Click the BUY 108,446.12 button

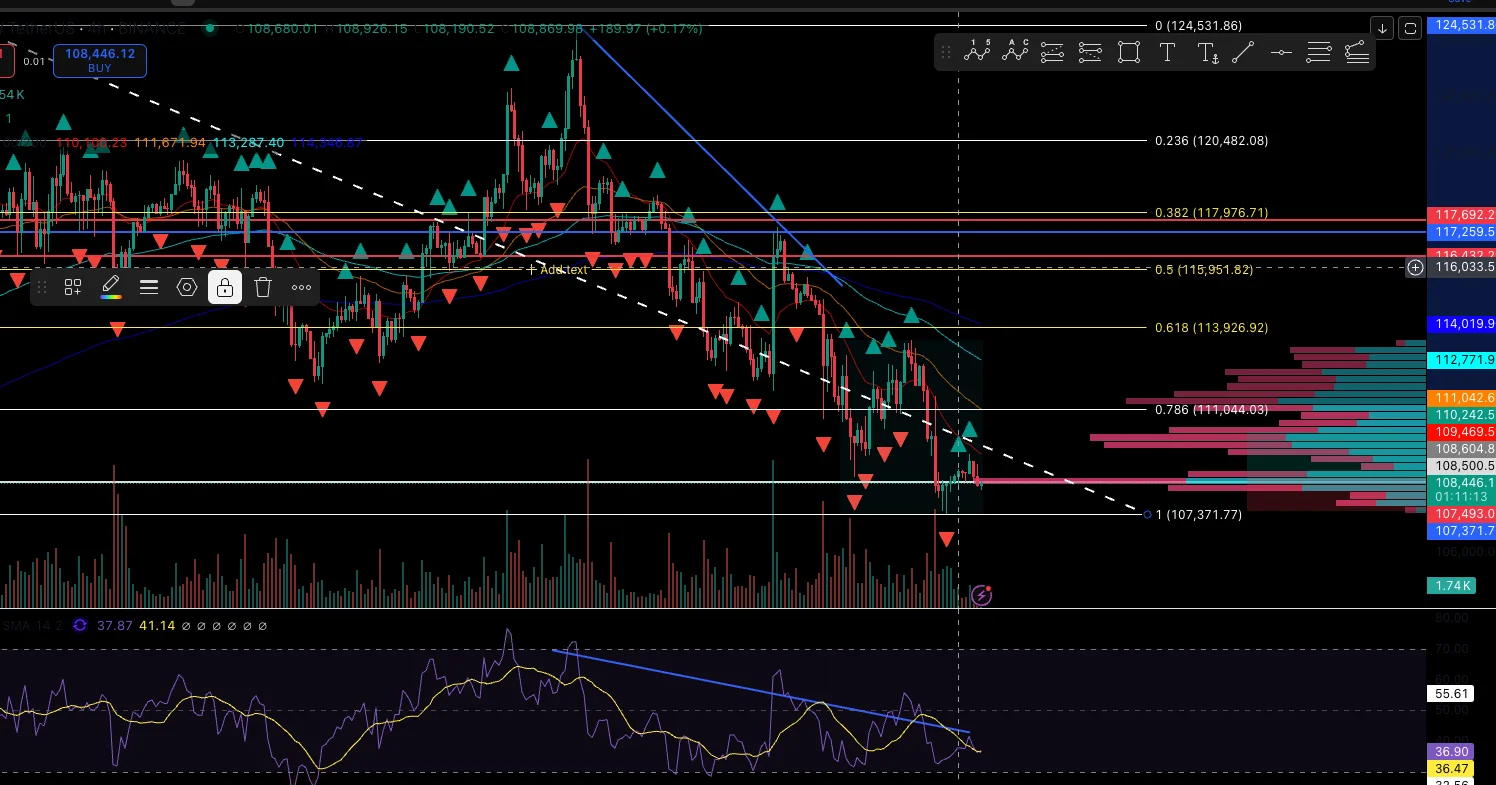99,61
